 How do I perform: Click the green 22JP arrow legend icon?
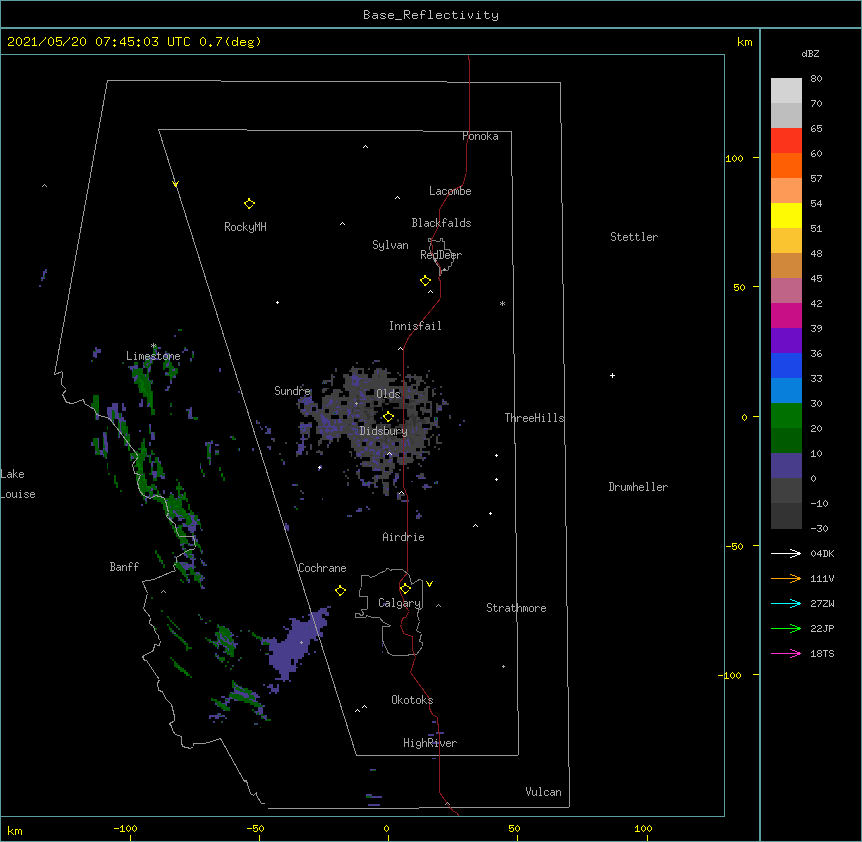786,628
